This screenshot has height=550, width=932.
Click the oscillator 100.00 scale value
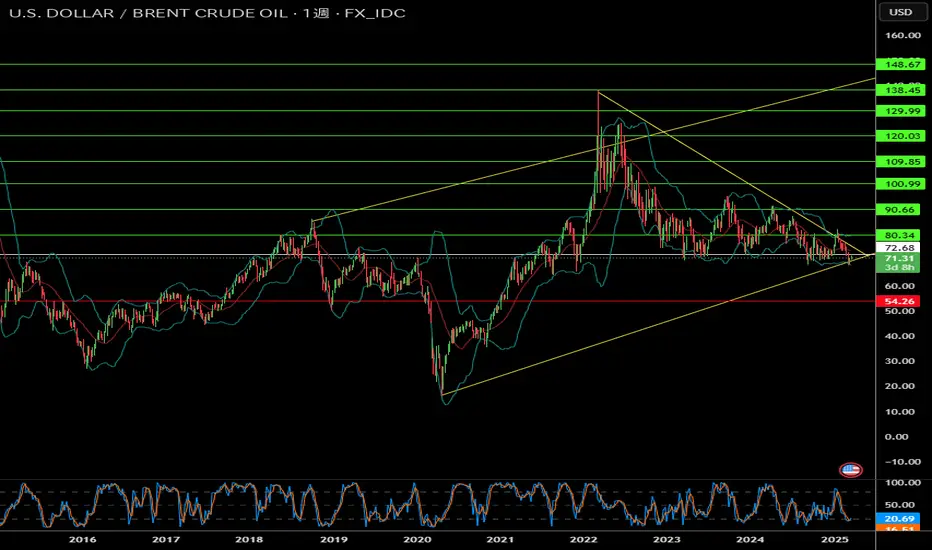902,482
